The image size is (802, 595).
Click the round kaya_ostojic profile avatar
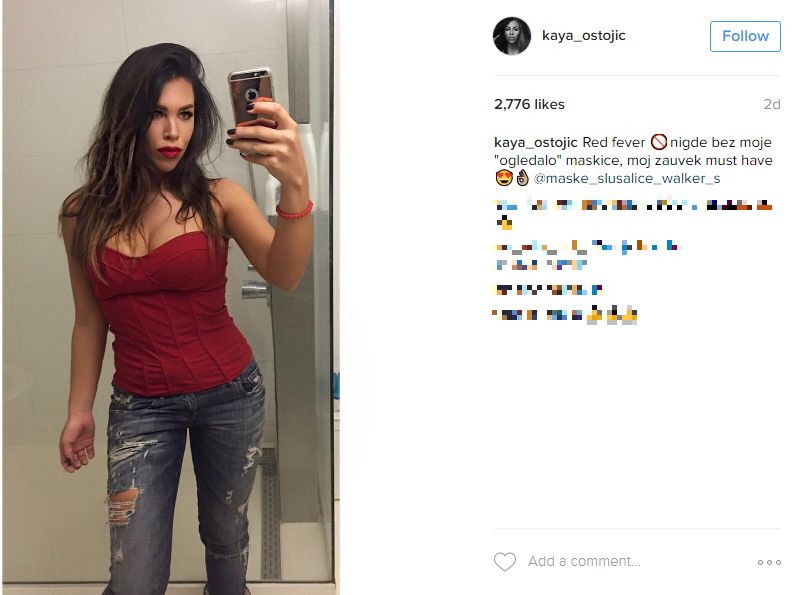(511, 36)
